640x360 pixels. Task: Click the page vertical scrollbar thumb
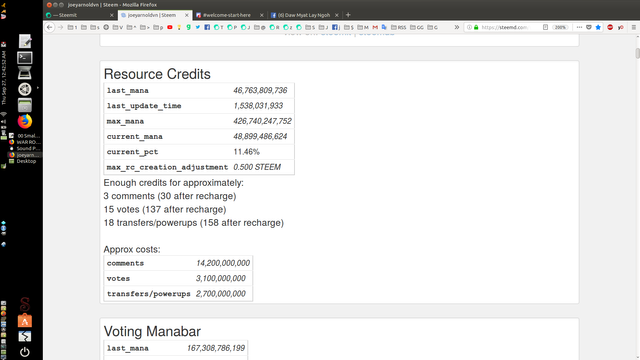click(637, 53)
